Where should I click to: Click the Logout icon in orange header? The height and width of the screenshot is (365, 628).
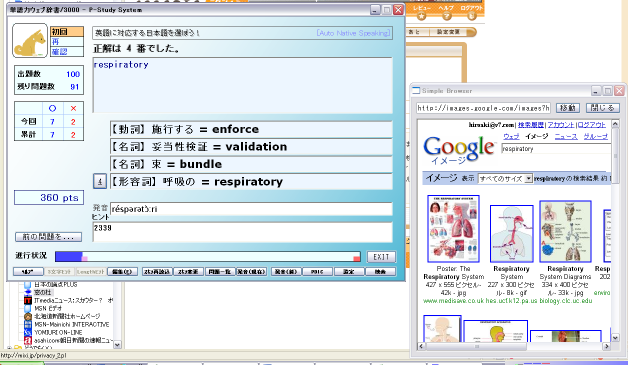coord(472,16)
